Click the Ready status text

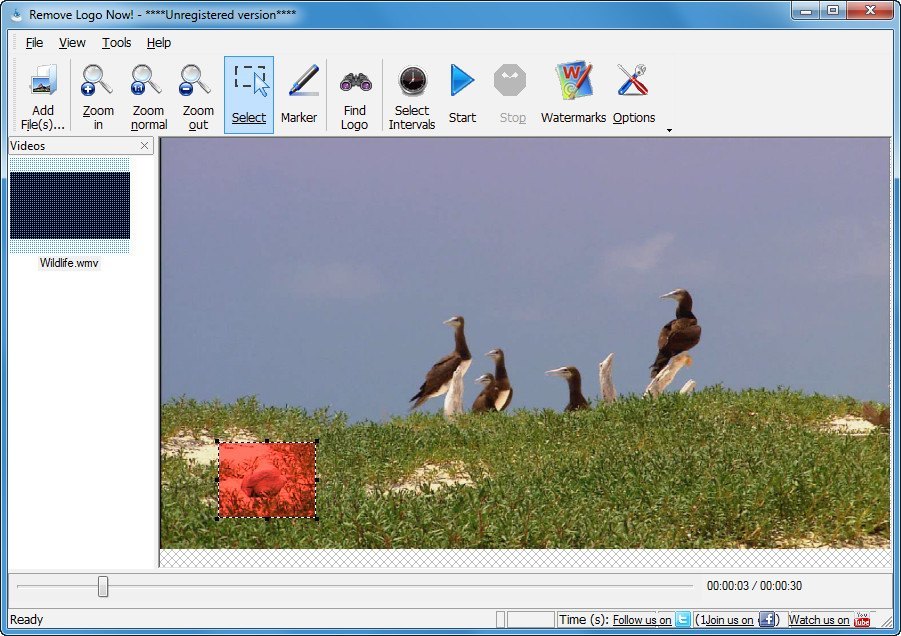[x=26, y=620]
